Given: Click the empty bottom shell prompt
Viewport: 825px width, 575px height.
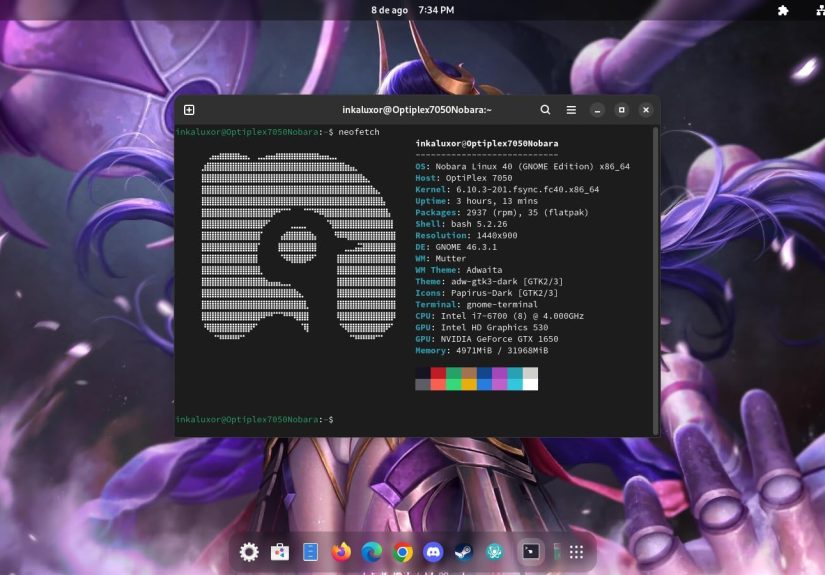Looking at the screenshot, I should tap(255, 419).
